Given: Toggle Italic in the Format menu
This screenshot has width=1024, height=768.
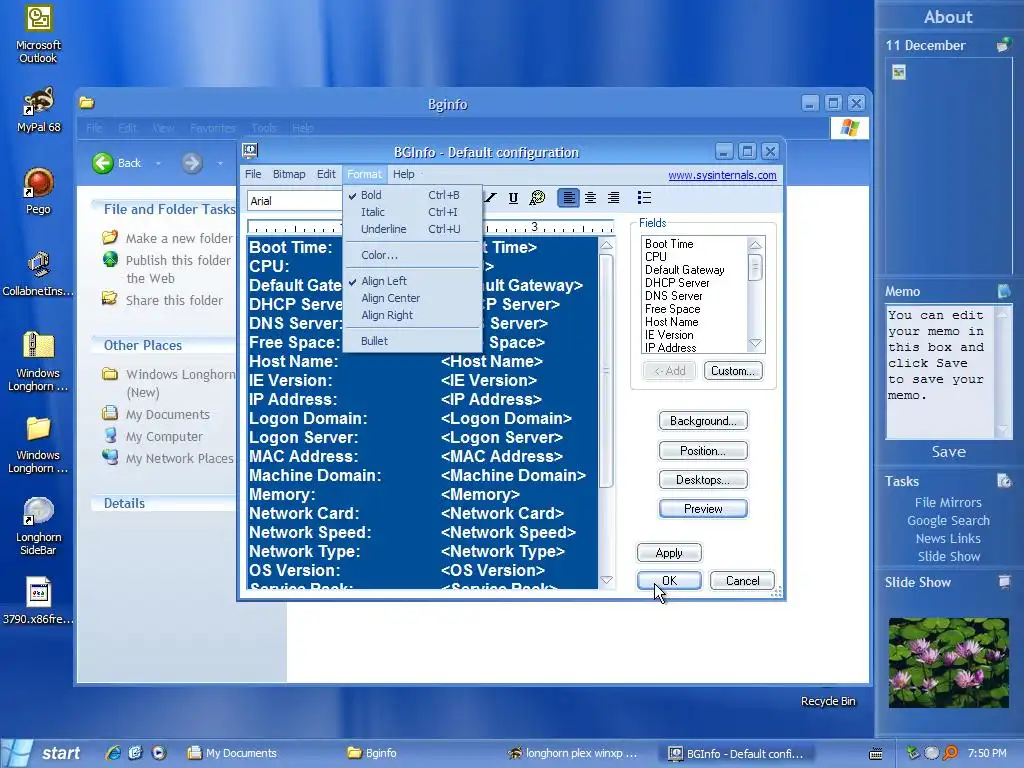Looking at the screenshot, I should tap(413, 212).
